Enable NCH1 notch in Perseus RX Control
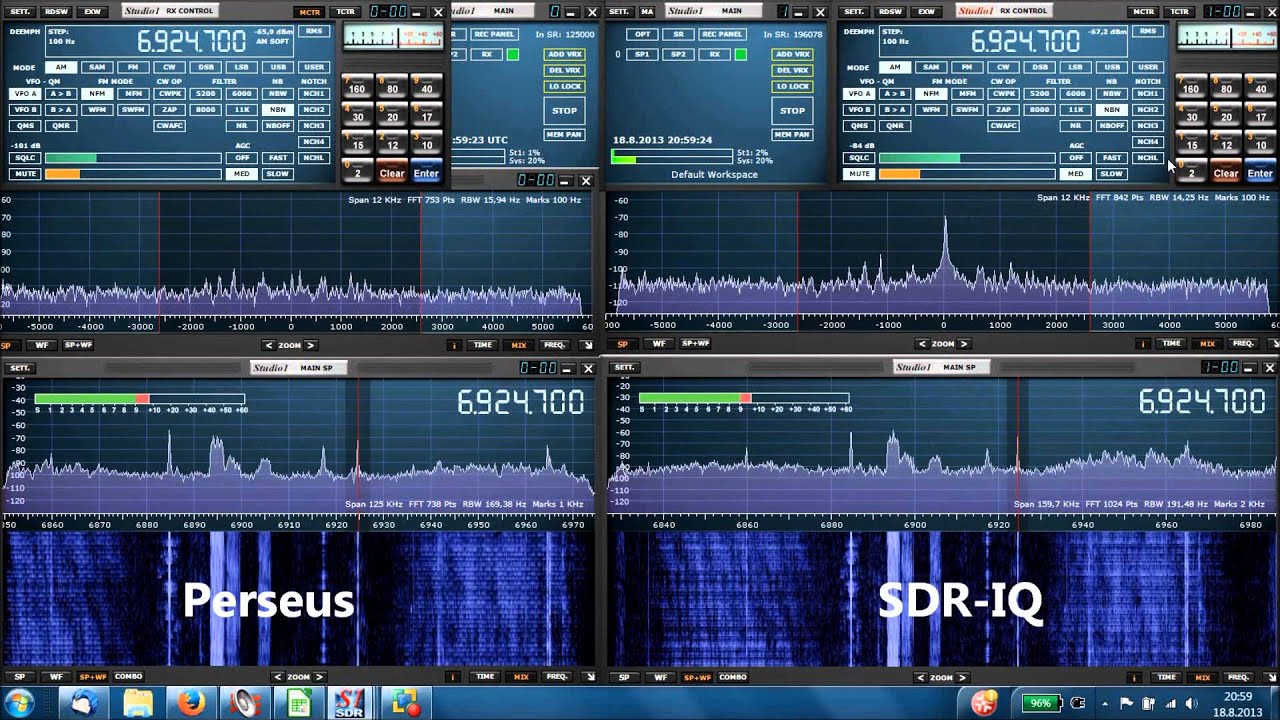Screen dimensions: 1280x720 314,94
